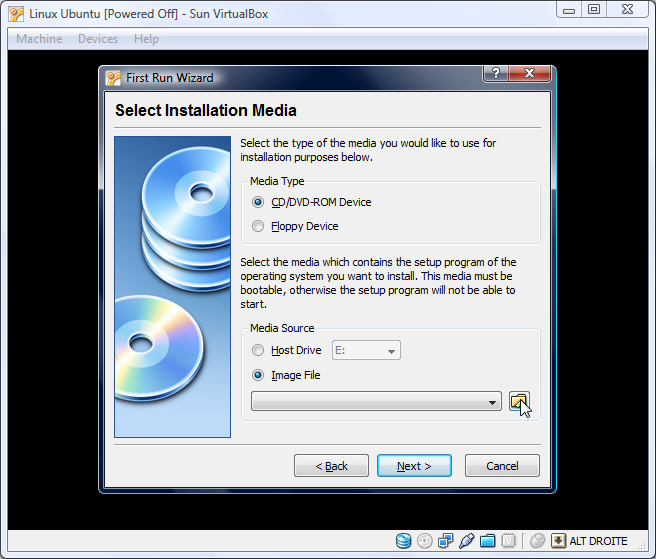Click the Next button

[x=414, y=466]
